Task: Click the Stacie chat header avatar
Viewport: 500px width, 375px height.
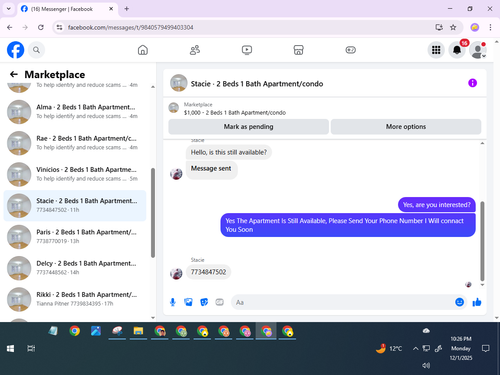Action: pos(179,83)
